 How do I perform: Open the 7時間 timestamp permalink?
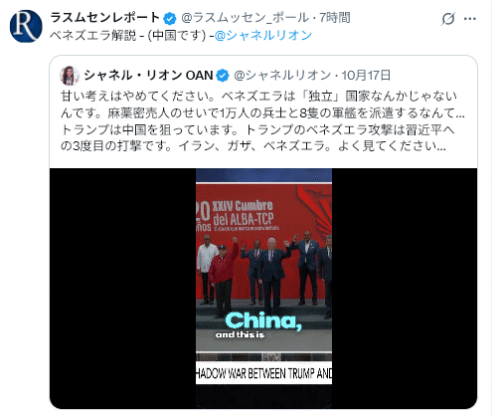(335, 18)
